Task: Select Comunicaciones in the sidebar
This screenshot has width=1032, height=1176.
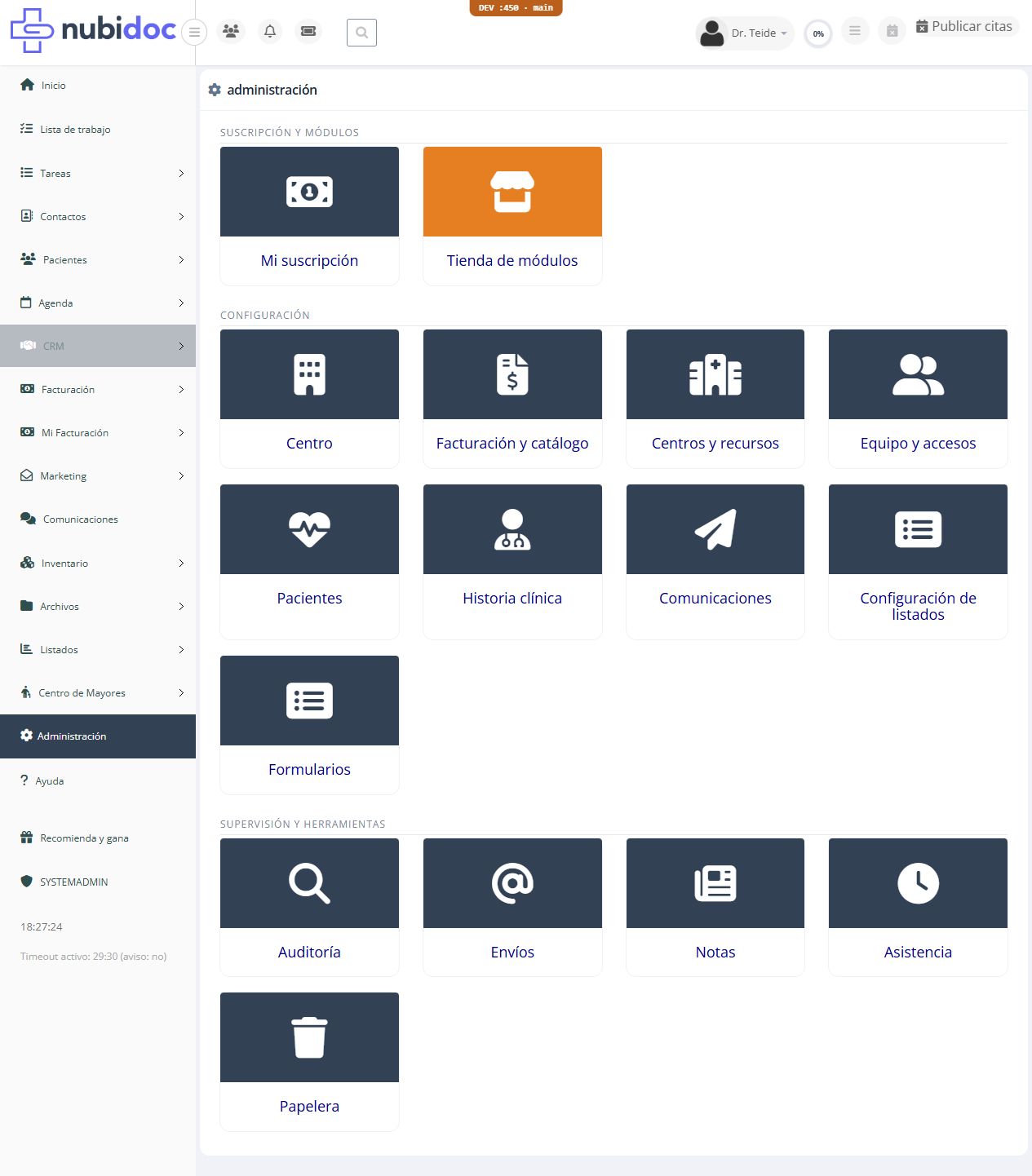Action: click(98, 519)
